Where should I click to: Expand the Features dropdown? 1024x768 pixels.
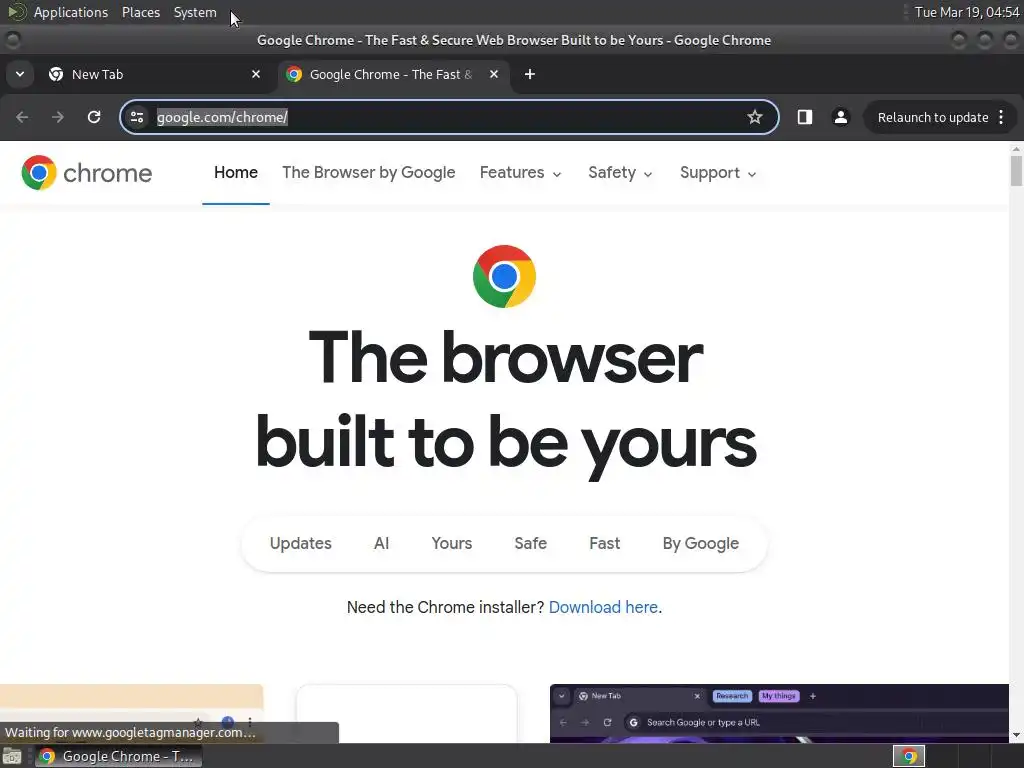520,172
